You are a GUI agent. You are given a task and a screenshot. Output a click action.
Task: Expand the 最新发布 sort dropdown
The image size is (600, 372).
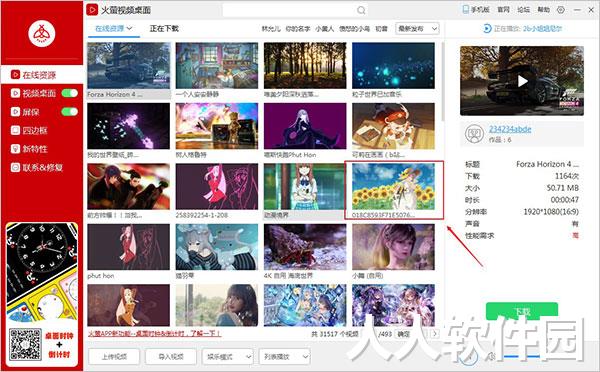[417, 29]
